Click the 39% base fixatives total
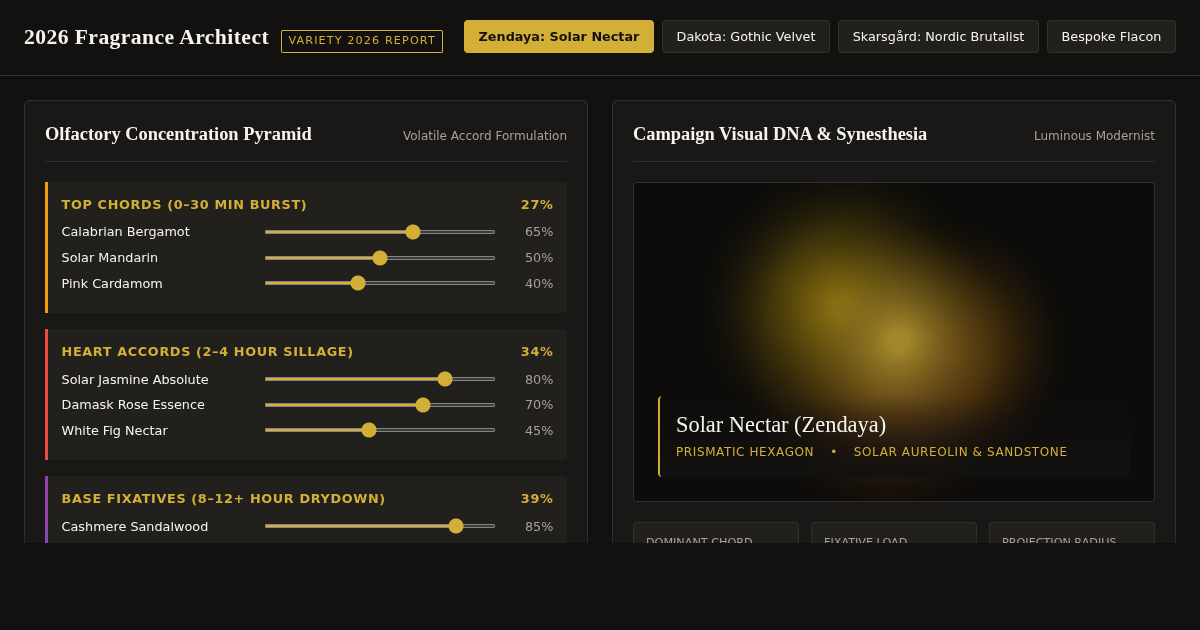1200x630 pixels. (537, 499)
